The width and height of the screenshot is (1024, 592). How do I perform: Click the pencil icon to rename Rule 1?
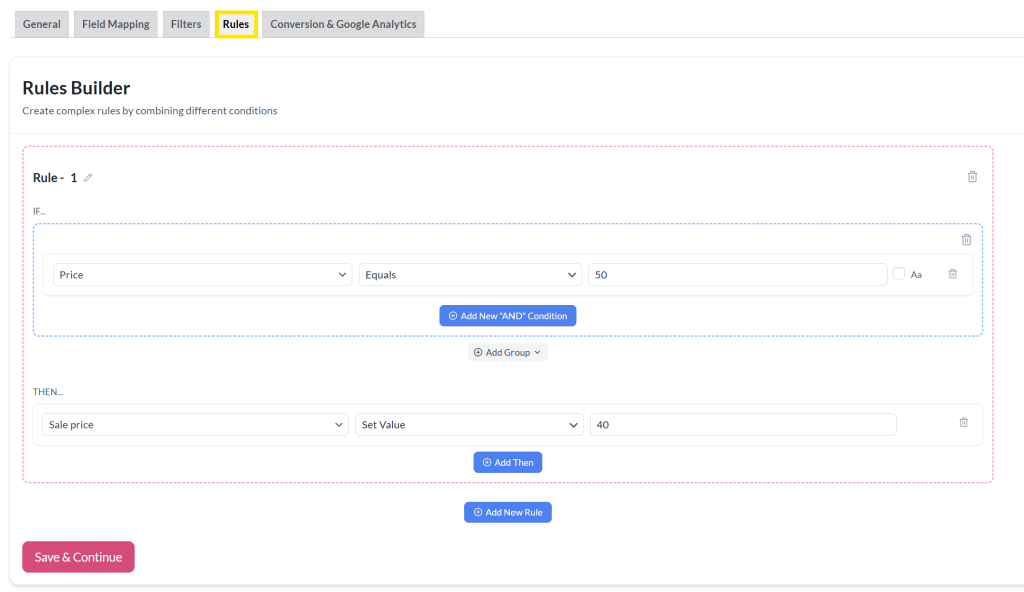point(88,177)
